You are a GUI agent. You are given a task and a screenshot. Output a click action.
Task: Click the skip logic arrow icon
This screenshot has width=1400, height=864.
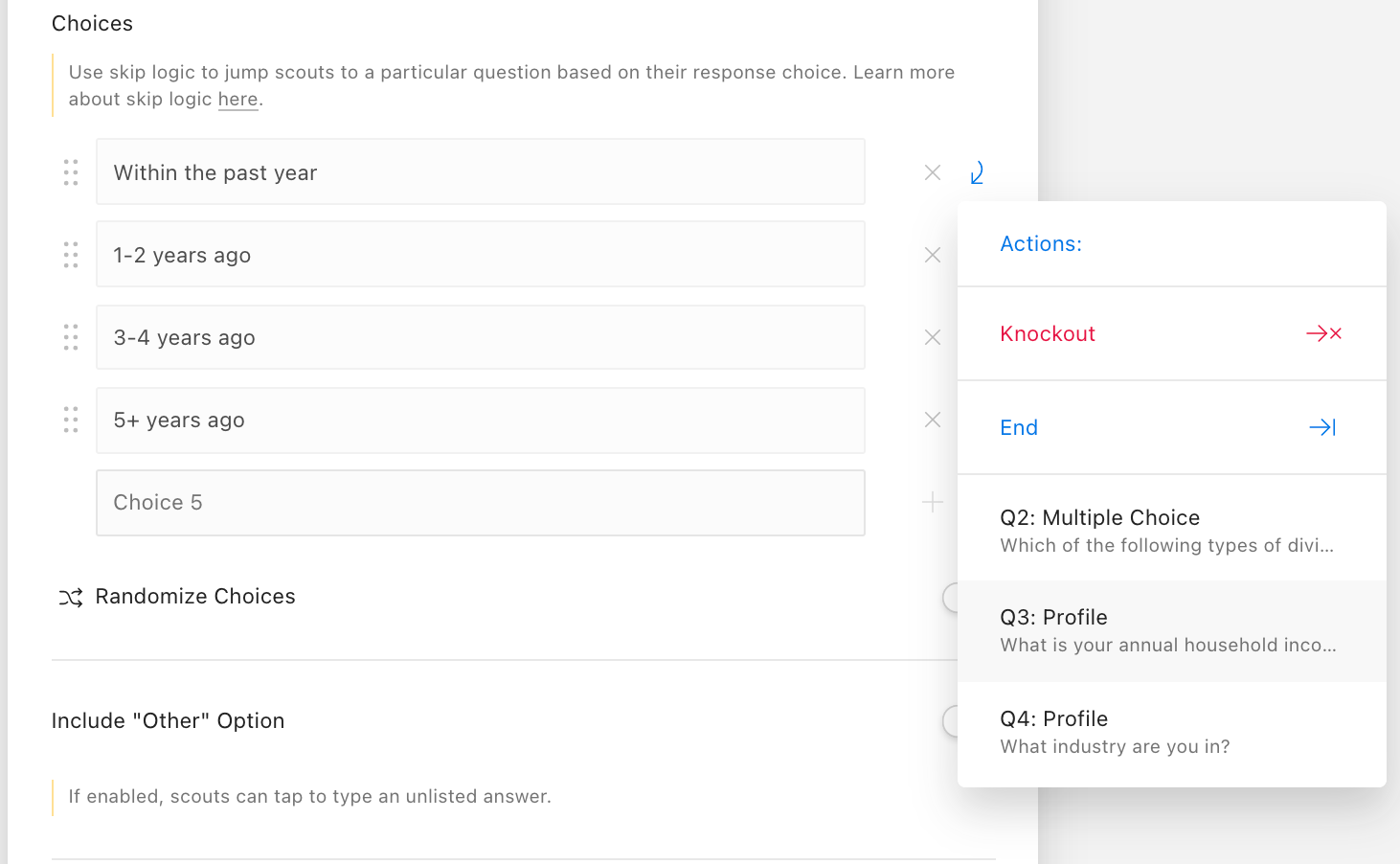(977, 172)
